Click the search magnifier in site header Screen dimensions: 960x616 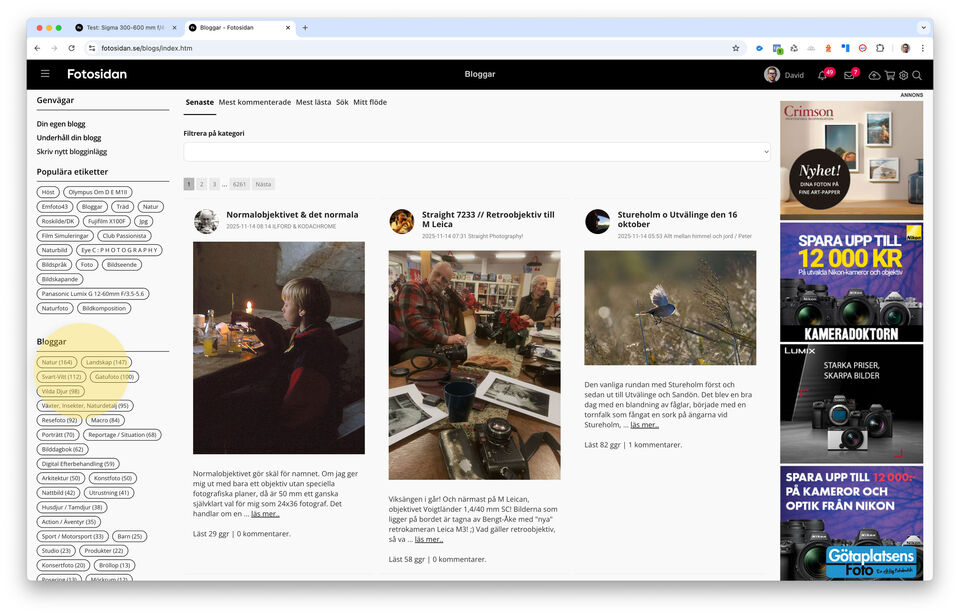pyautogui.click(x=917, y=75)
